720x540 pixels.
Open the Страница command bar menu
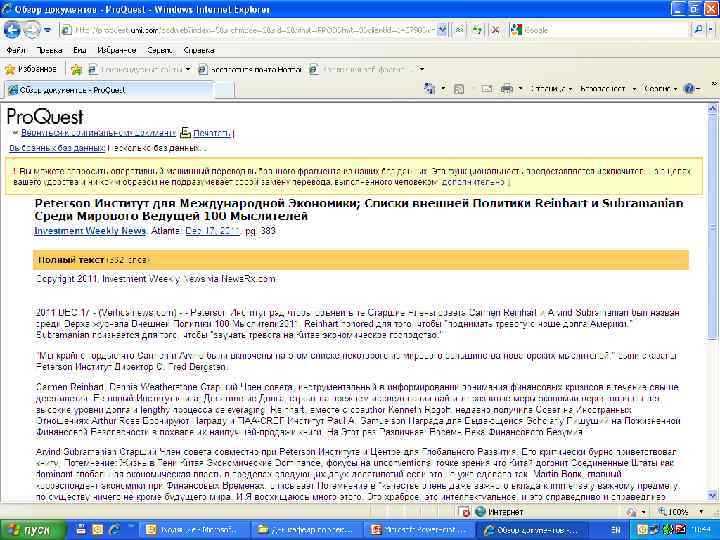click(x=550, y=89)
